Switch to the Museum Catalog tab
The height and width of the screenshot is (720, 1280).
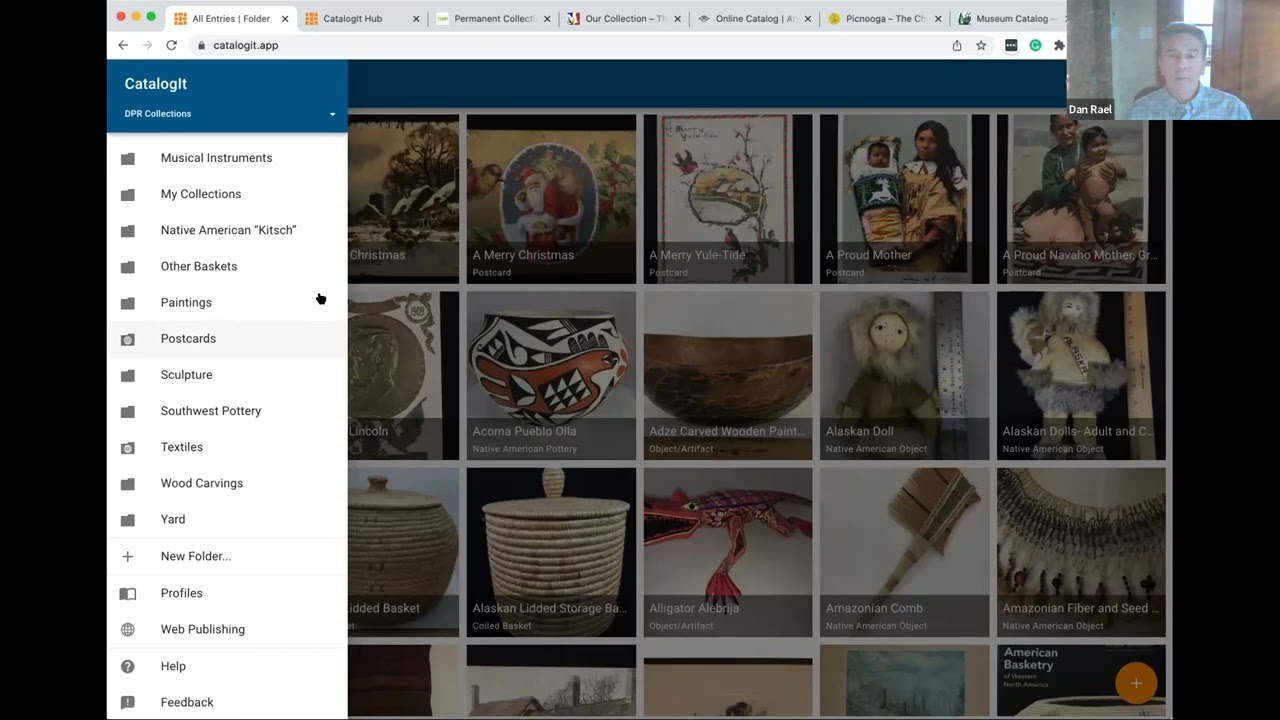pos(1010,18)
